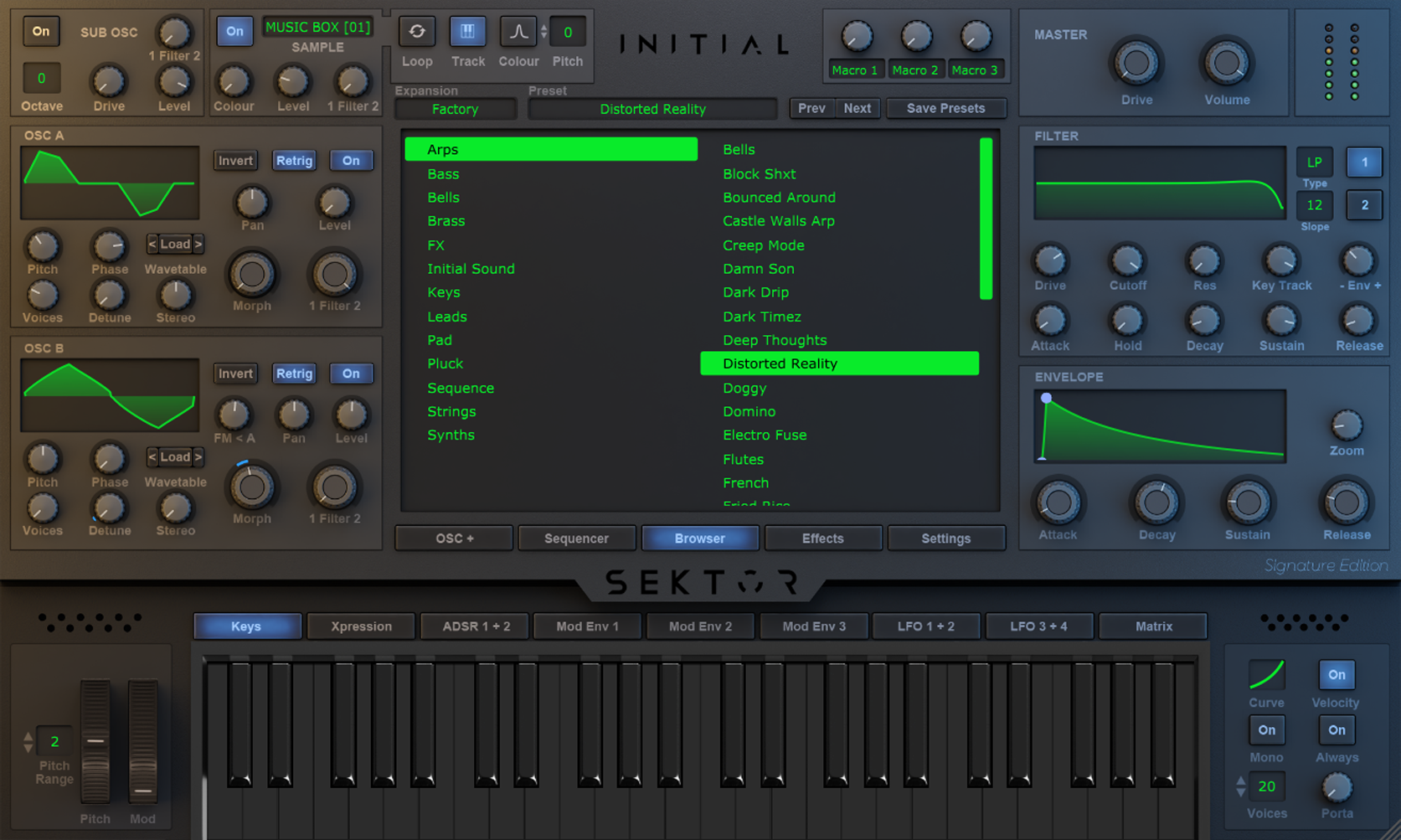Select the Track keyboard-mapping icon
This screenshot has width=1401, height=840.
point(468,30)
